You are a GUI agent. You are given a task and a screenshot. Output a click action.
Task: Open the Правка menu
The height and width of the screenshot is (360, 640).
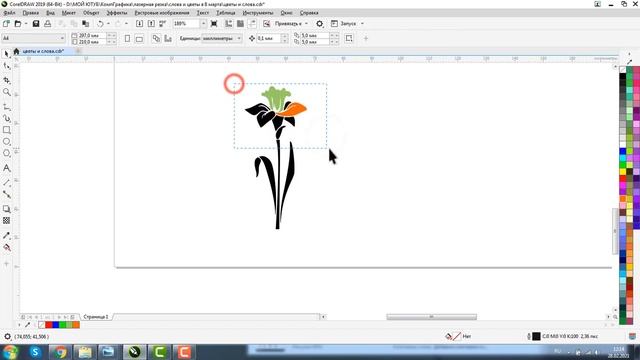(x=31, y=13)
